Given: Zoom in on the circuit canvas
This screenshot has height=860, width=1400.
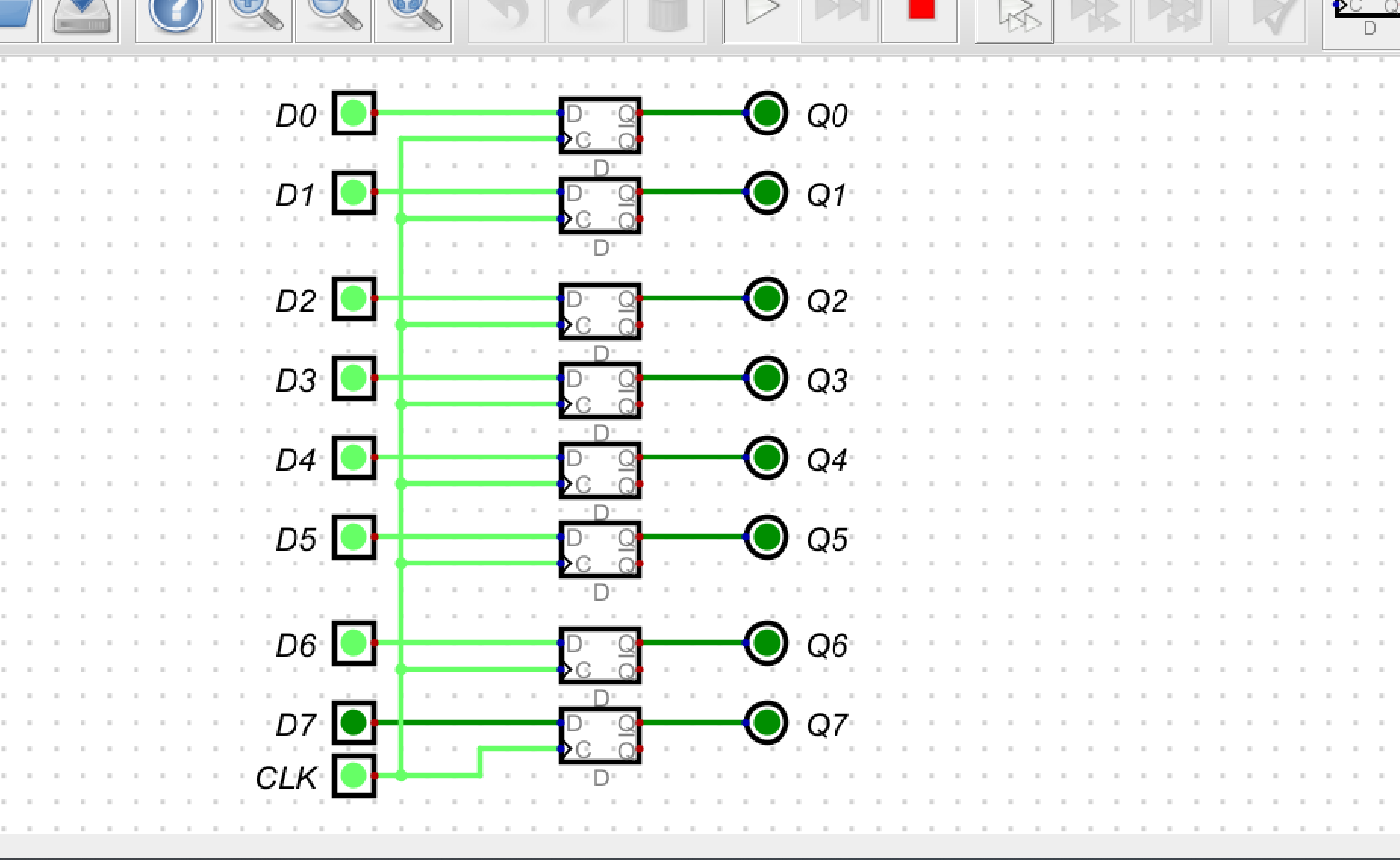Looking at the screenshot, I should [x=252, y=15].
